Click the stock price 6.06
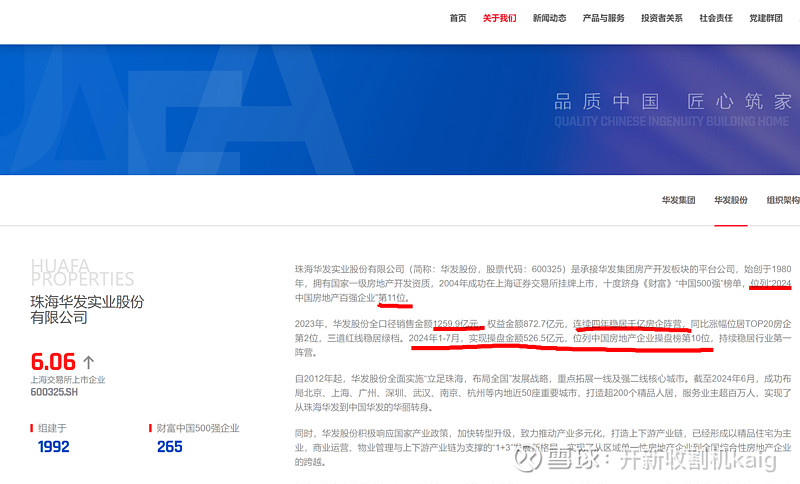 tap(53, 362)
